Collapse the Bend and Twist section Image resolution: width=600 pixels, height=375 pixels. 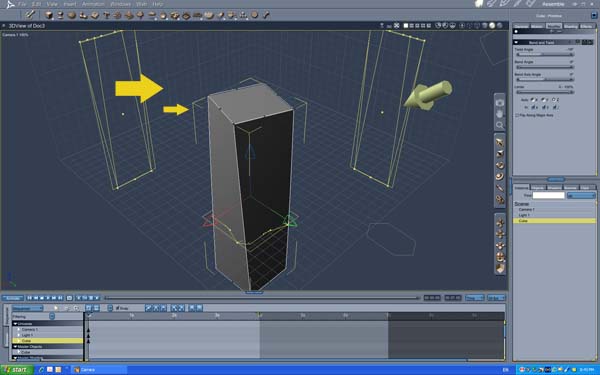516,42
